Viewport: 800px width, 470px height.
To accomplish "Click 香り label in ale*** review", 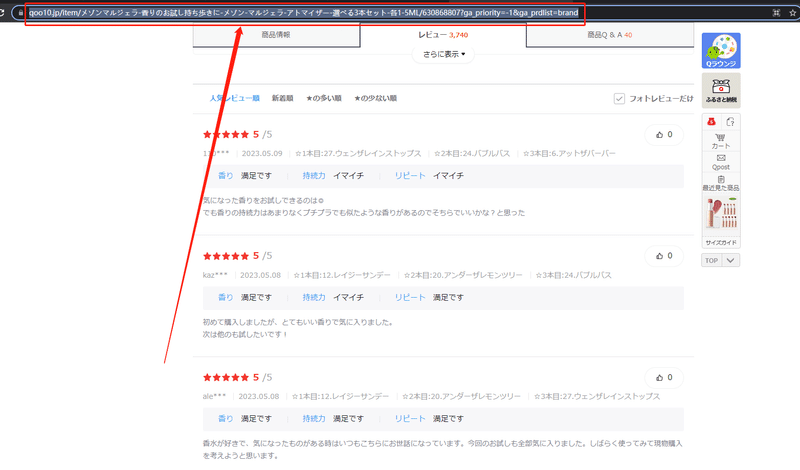I will point(226,419).
